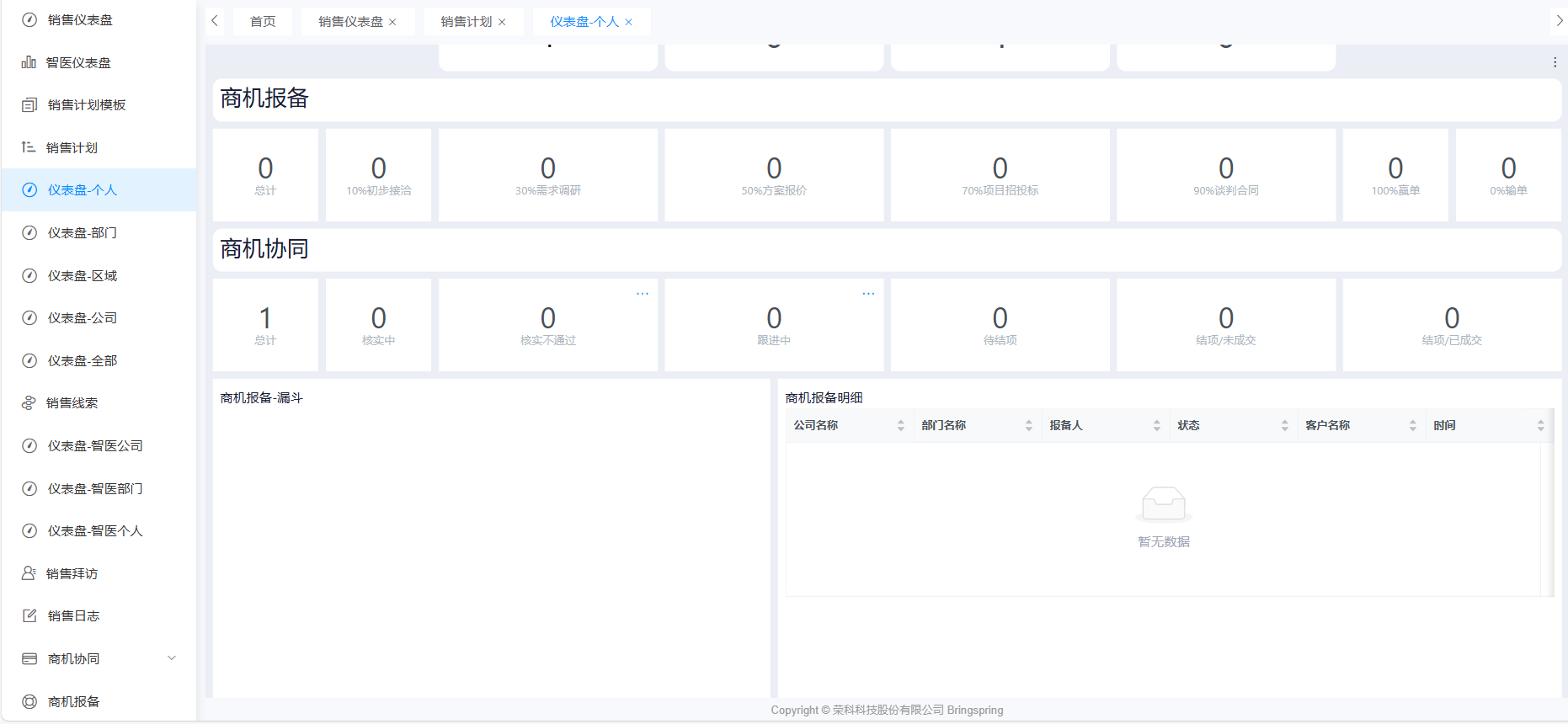Screen dimensions: 1568x724
Task: Close the 销售计划 tab
Action: pos(502,23)
